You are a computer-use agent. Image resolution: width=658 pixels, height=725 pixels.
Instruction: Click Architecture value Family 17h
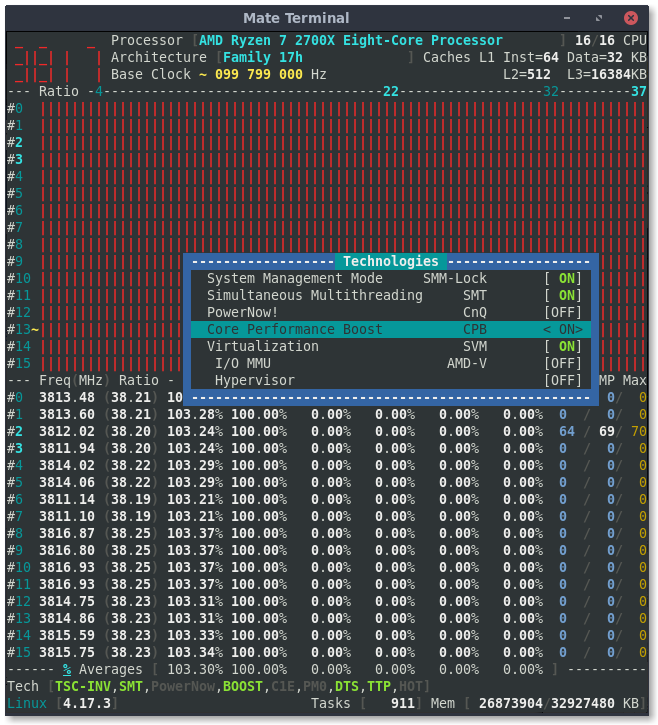click(x=263, y=57)
